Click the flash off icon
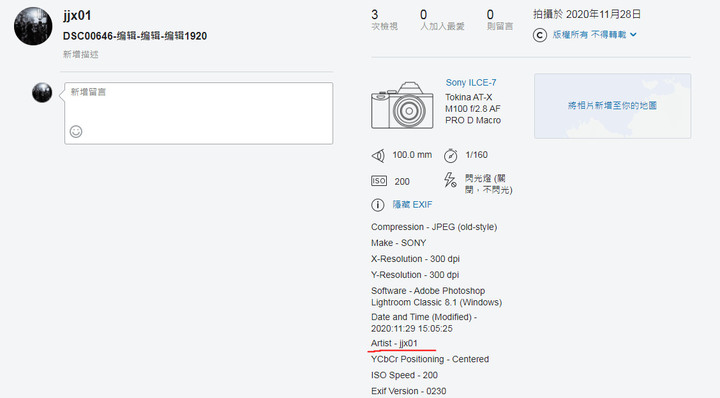The image size is (720, 398). point(450,180)
